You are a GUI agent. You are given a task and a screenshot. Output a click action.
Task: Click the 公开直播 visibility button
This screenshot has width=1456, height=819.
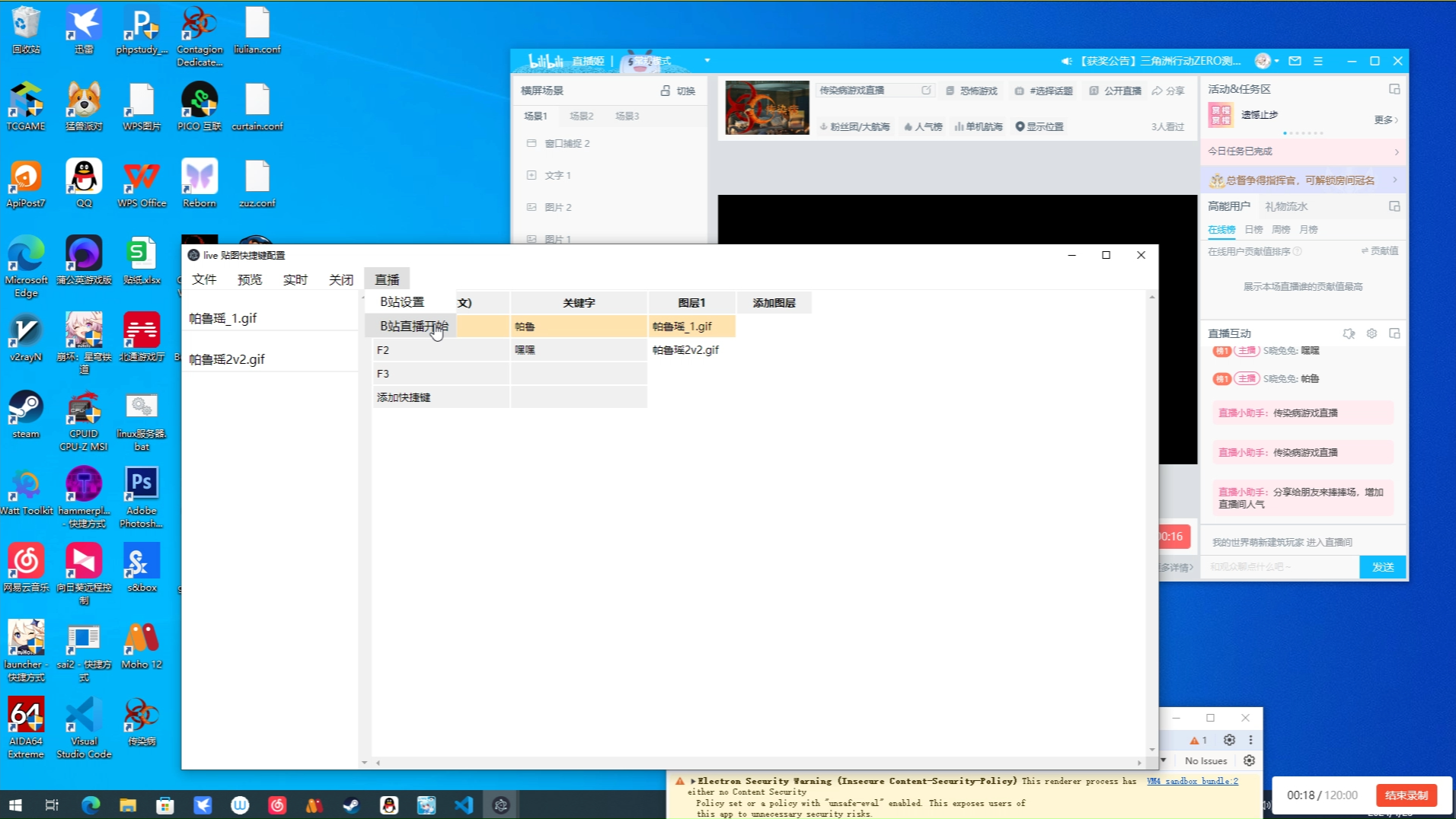point(1116,91)
